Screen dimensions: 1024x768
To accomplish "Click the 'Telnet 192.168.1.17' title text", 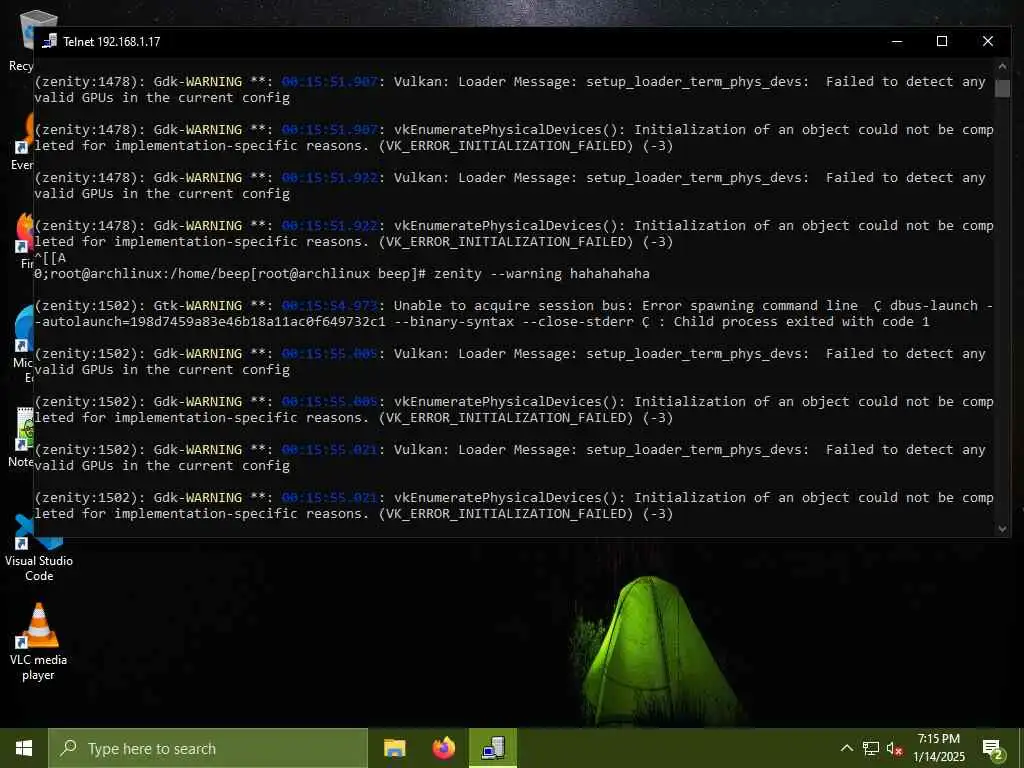I will point(112,42).
